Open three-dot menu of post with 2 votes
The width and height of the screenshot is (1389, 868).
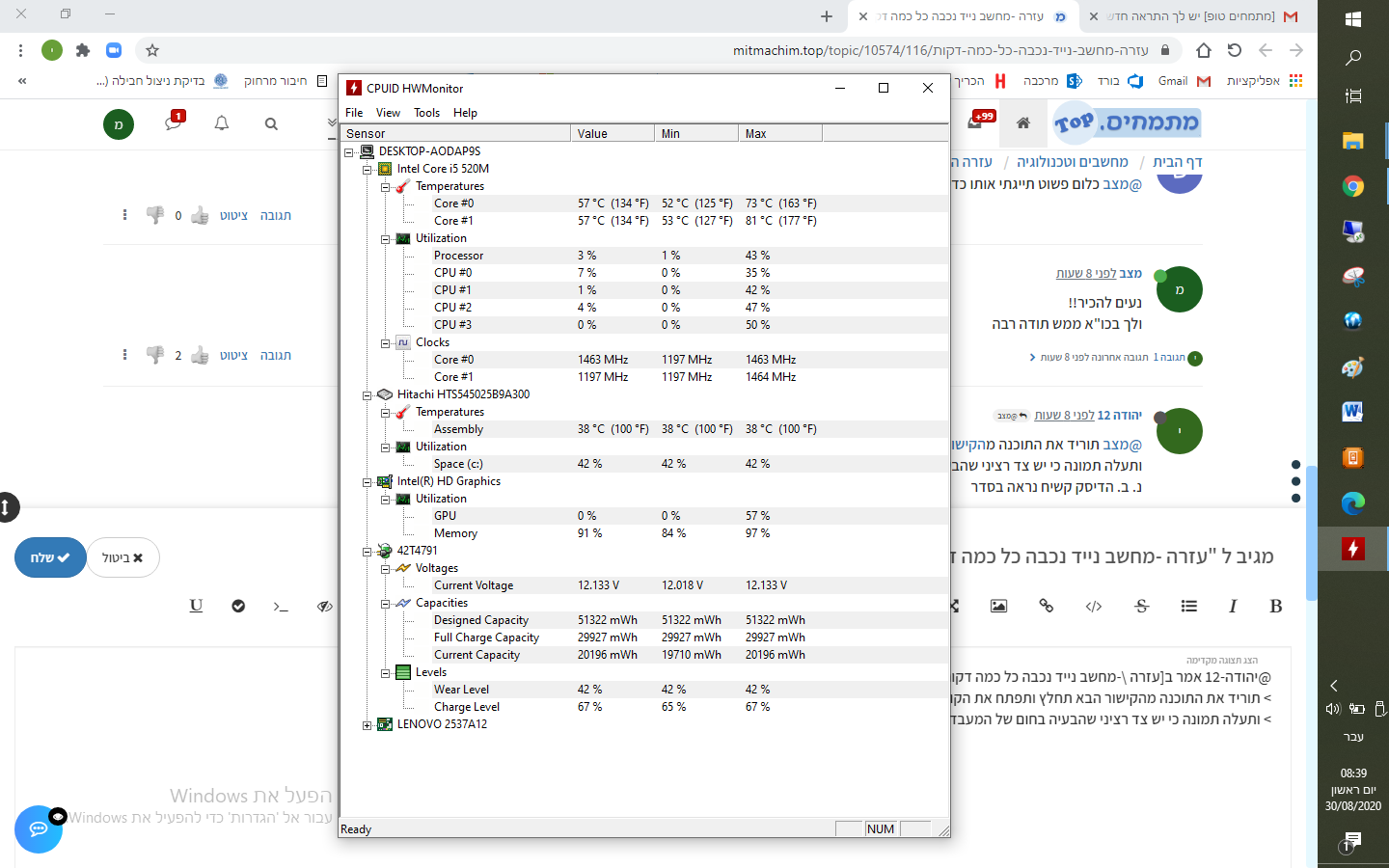pyautogui.click(x=124, y=355)
